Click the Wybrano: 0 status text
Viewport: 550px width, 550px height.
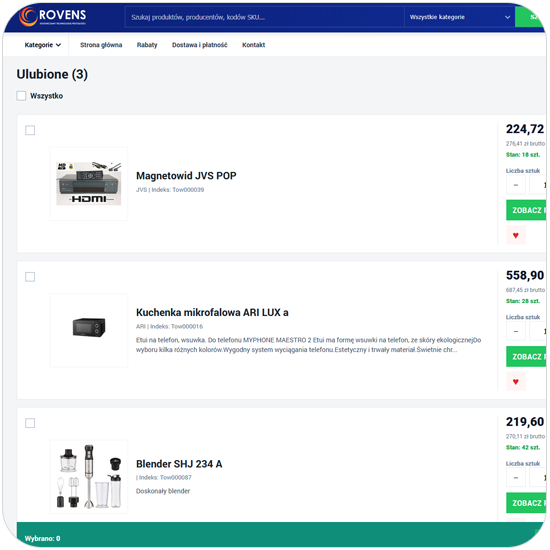coord(42,538)
